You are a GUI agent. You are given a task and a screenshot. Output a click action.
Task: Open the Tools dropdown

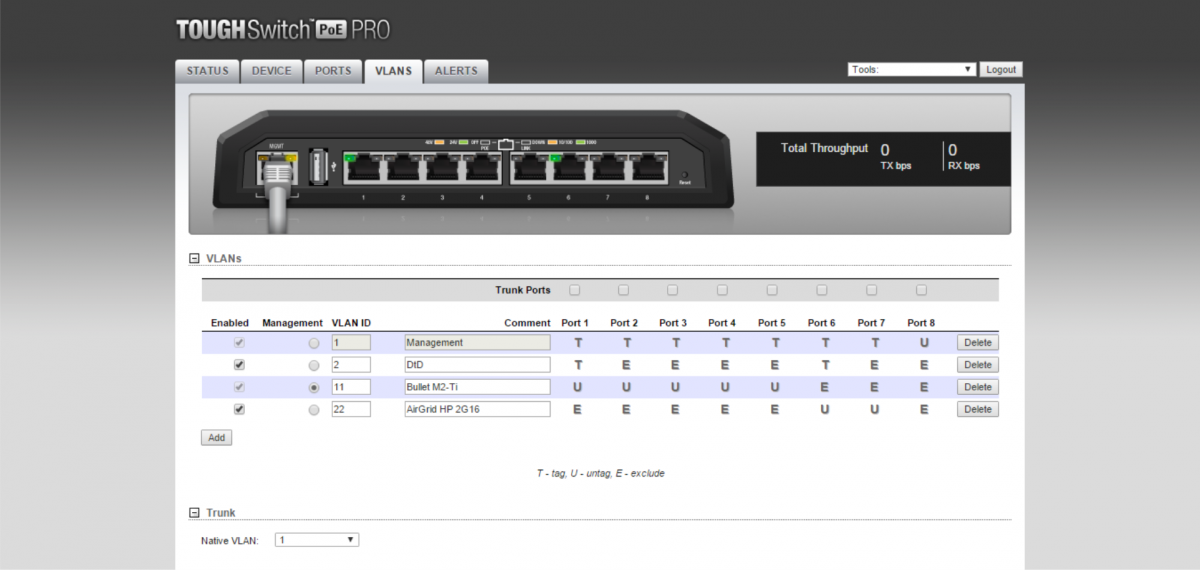tap(912, 70)
